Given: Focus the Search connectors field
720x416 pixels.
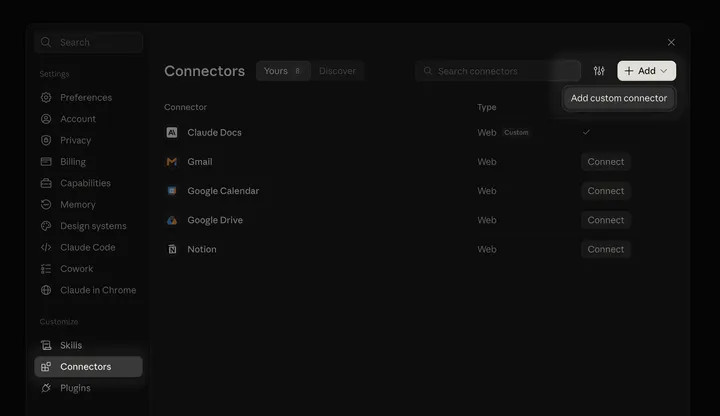Looking at the screenshot, I should 498,71.
